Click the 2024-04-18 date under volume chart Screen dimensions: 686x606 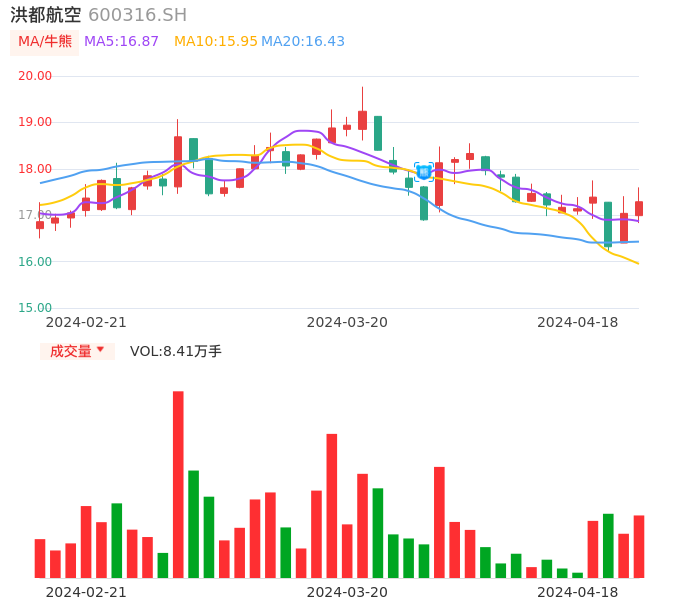577,592
